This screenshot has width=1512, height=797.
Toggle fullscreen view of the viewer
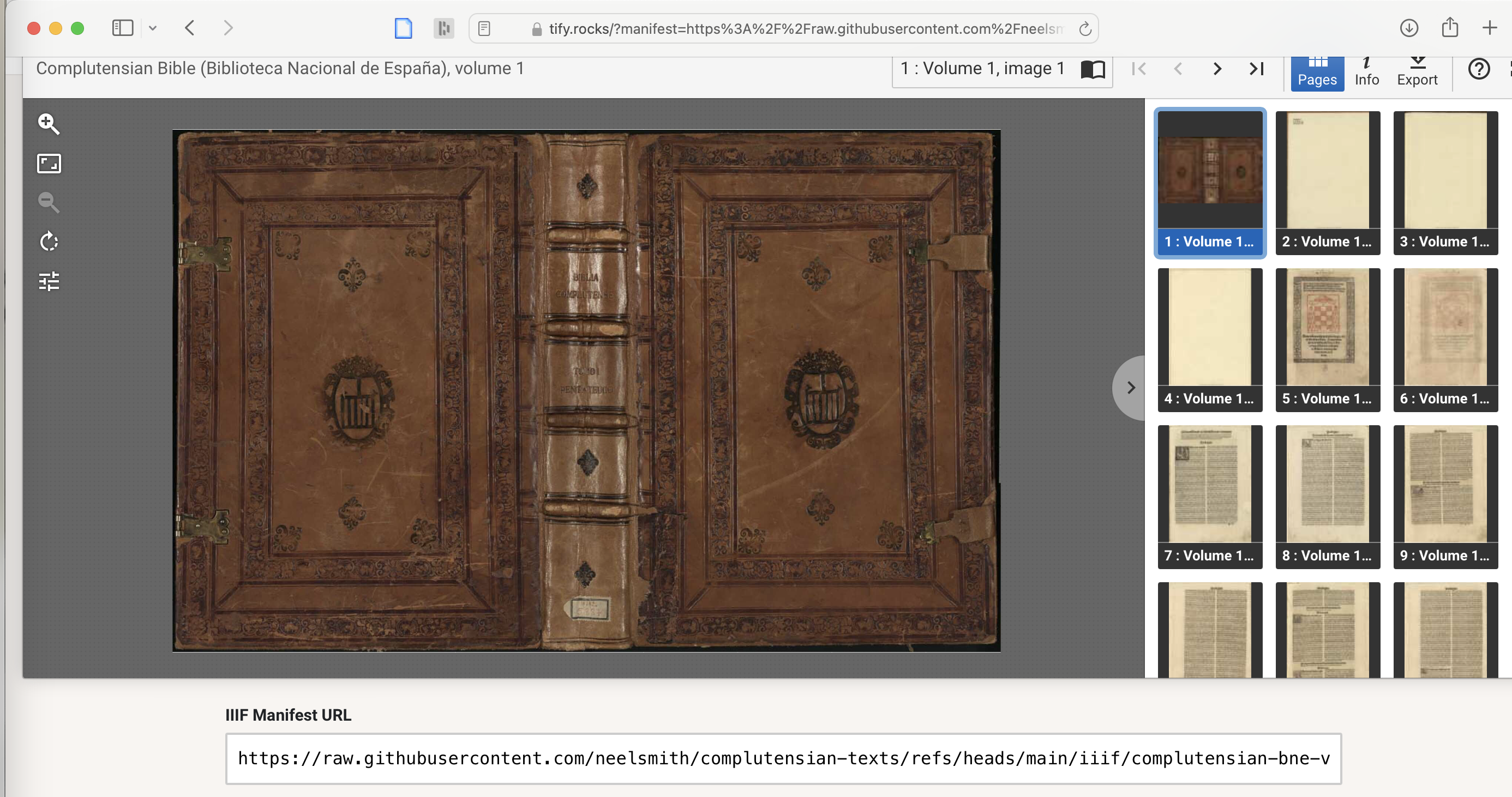pos(49,164)
